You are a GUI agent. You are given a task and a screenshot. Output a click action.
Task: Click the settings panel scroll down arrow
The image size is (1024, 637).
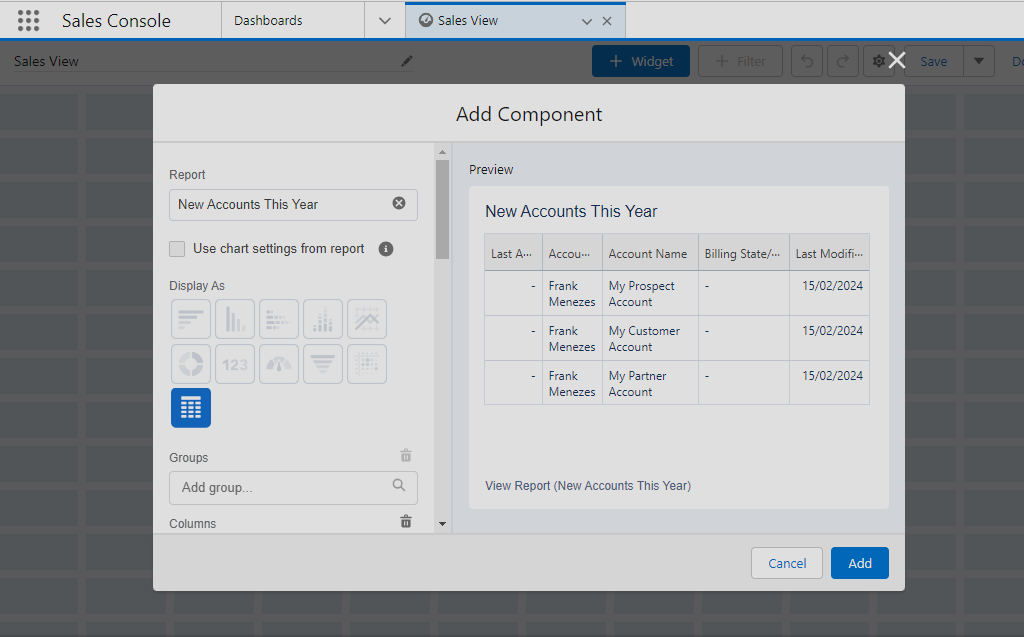tap(442, 524)
